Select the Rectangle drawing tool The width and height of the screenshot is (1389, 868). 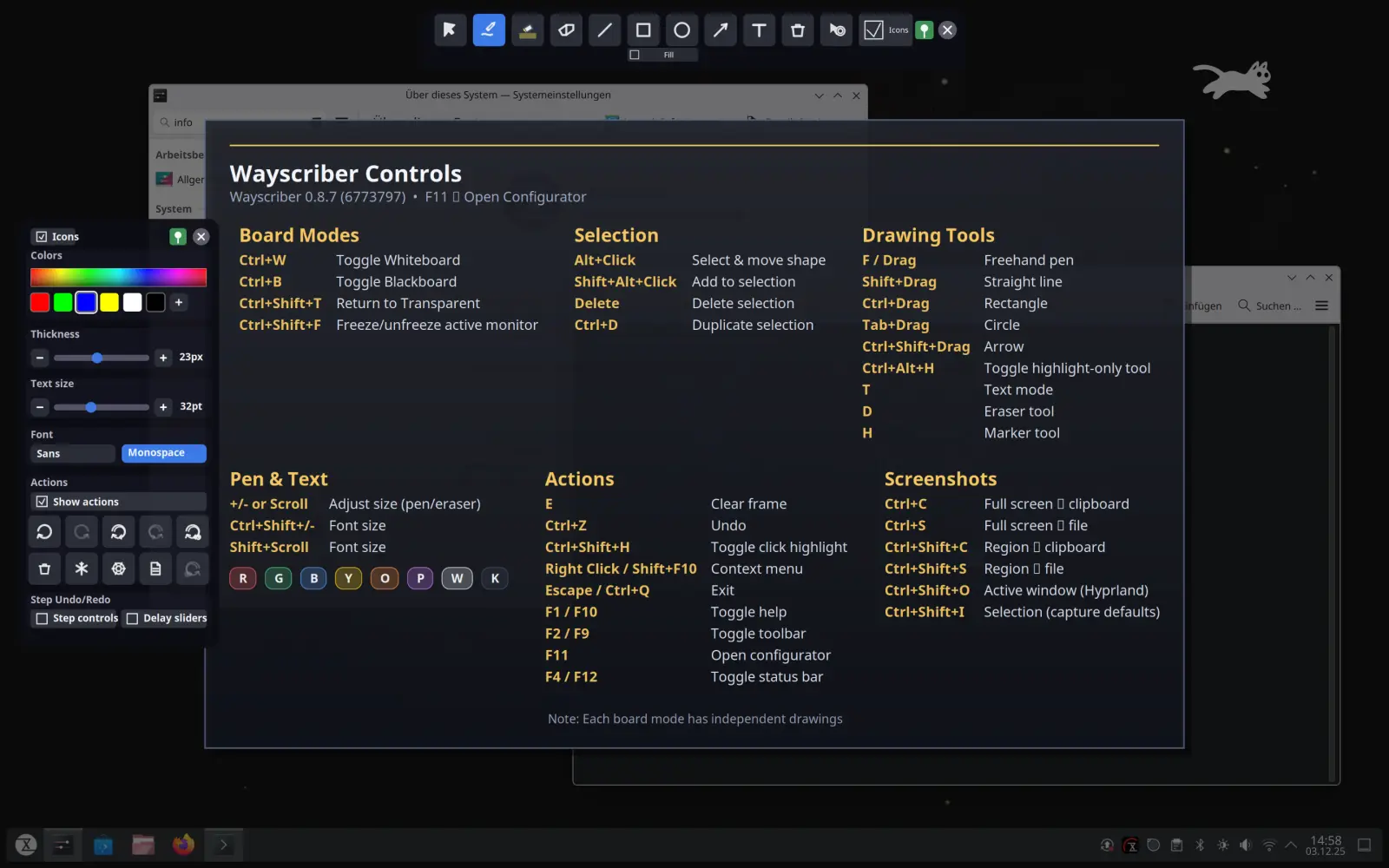click(x=643, y=30)
